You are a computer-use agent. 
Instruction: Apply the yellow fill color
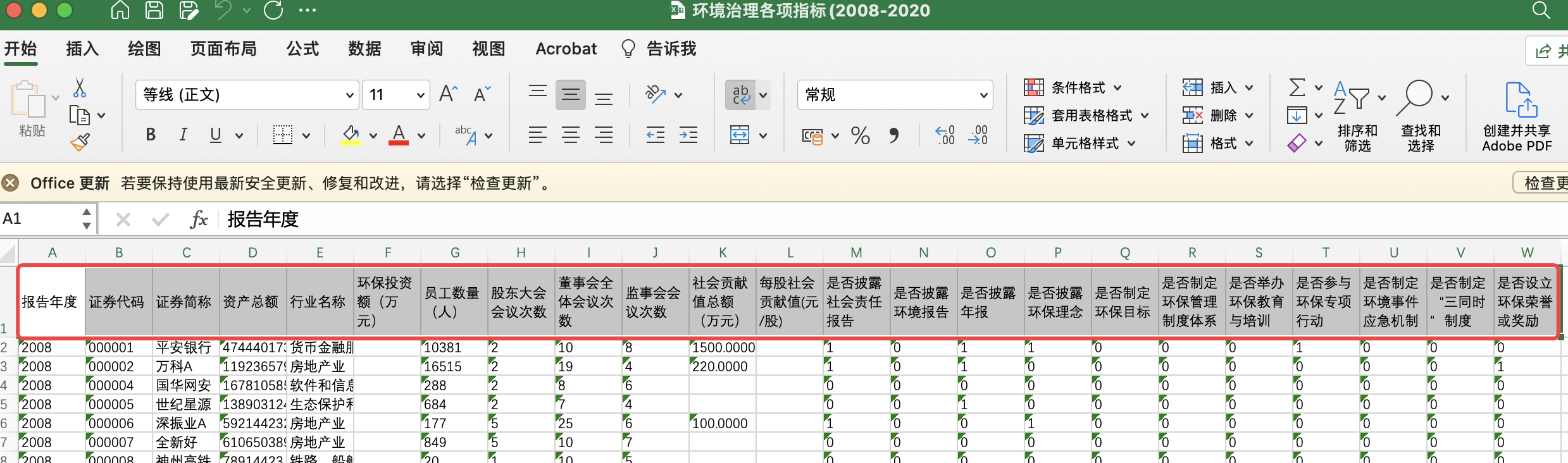[x=350, y=135]
